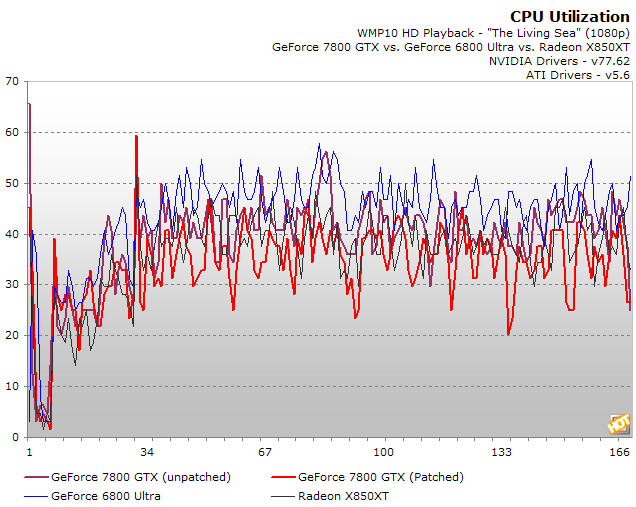
Task: Click the 'NVIDIA Drivers - v77.62' text
Action: coord(559,61)
